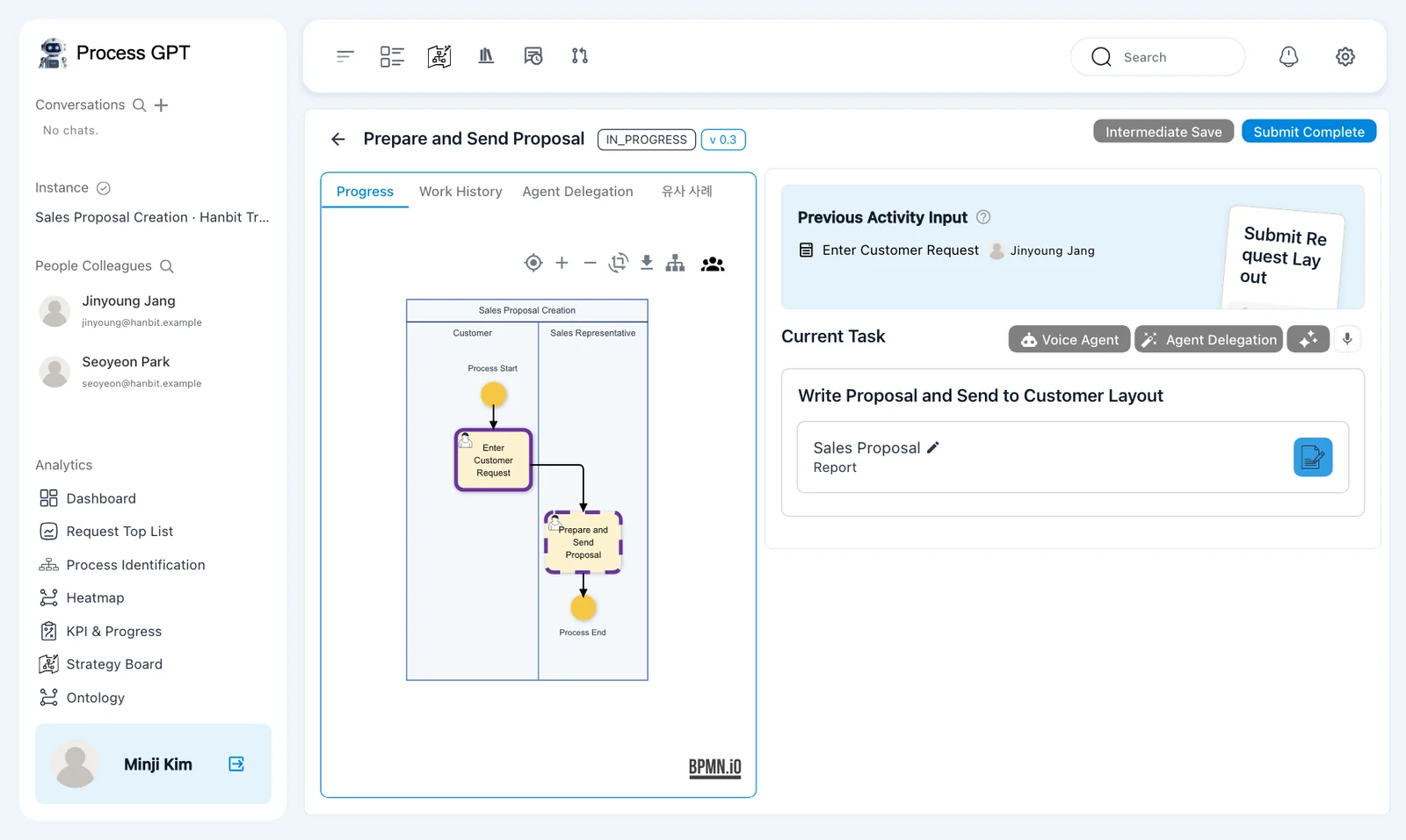Image resolution: width=1406 pixels, height=840 pixels.
Task: Click the AI sparkle generate button
Action: tap(1308, 339)
